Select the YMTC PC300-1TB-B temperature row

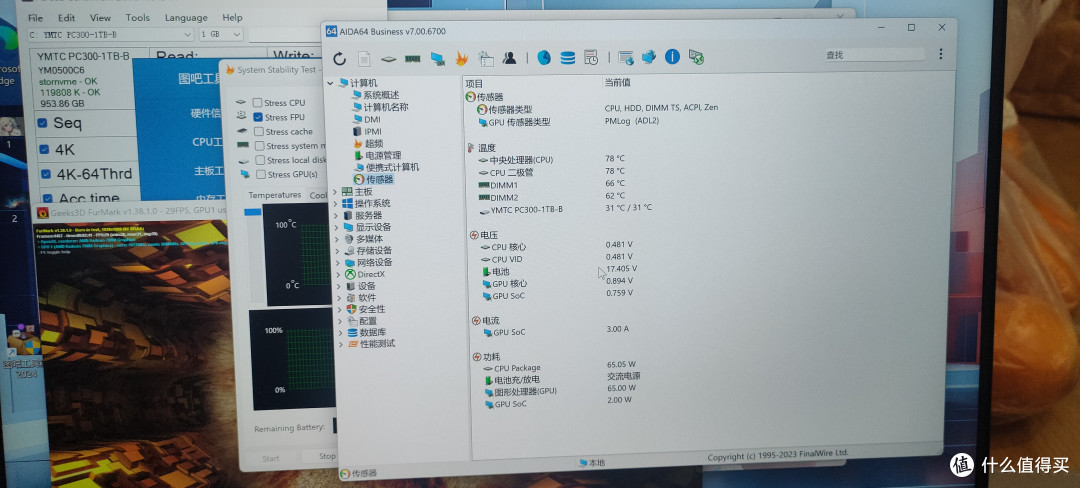pyautogui.click(x=527, y=209)
